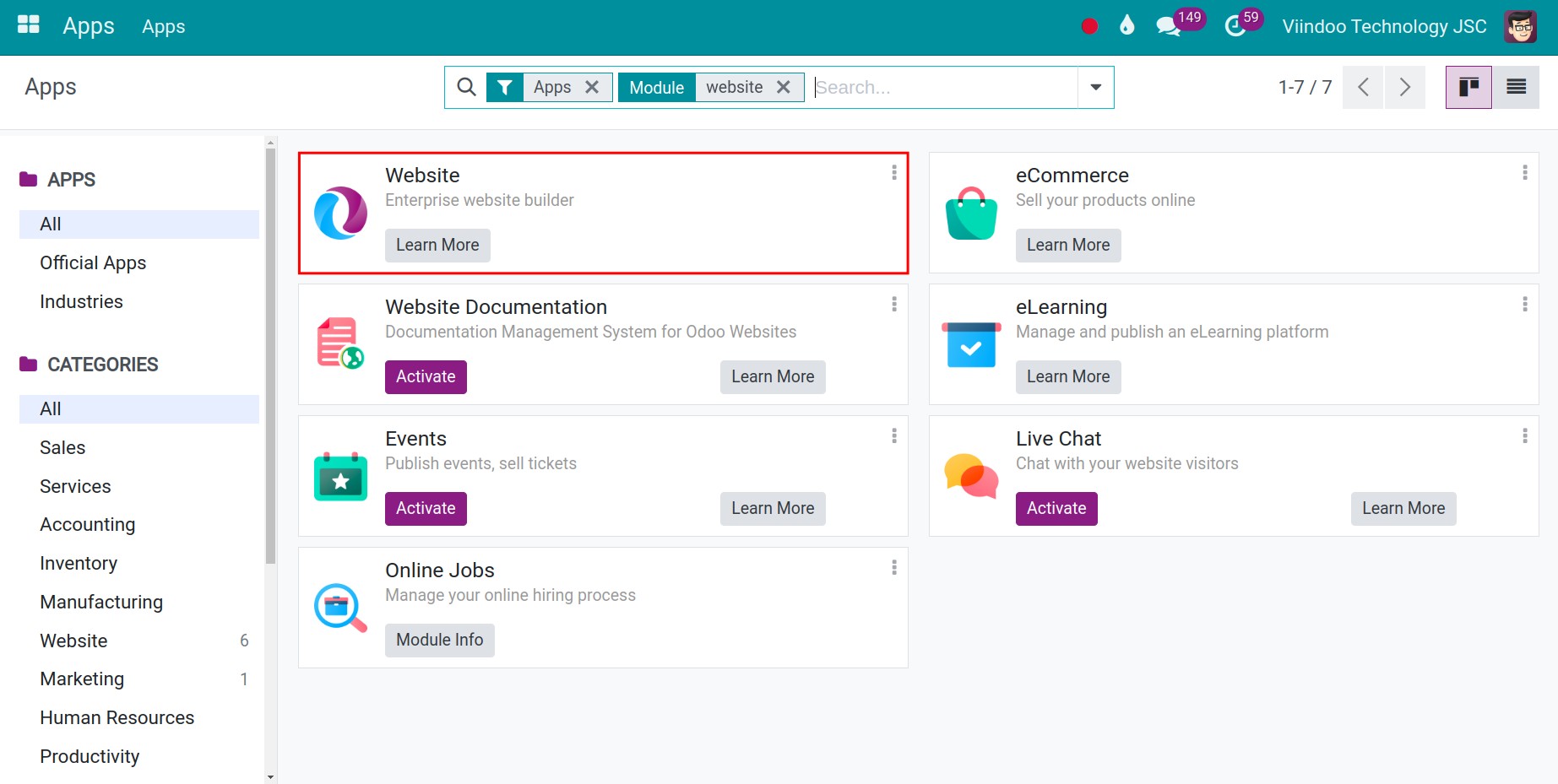
Task: Open the eCommerce card options menu
Action: pyautogui.click(x=1525, y=173)
